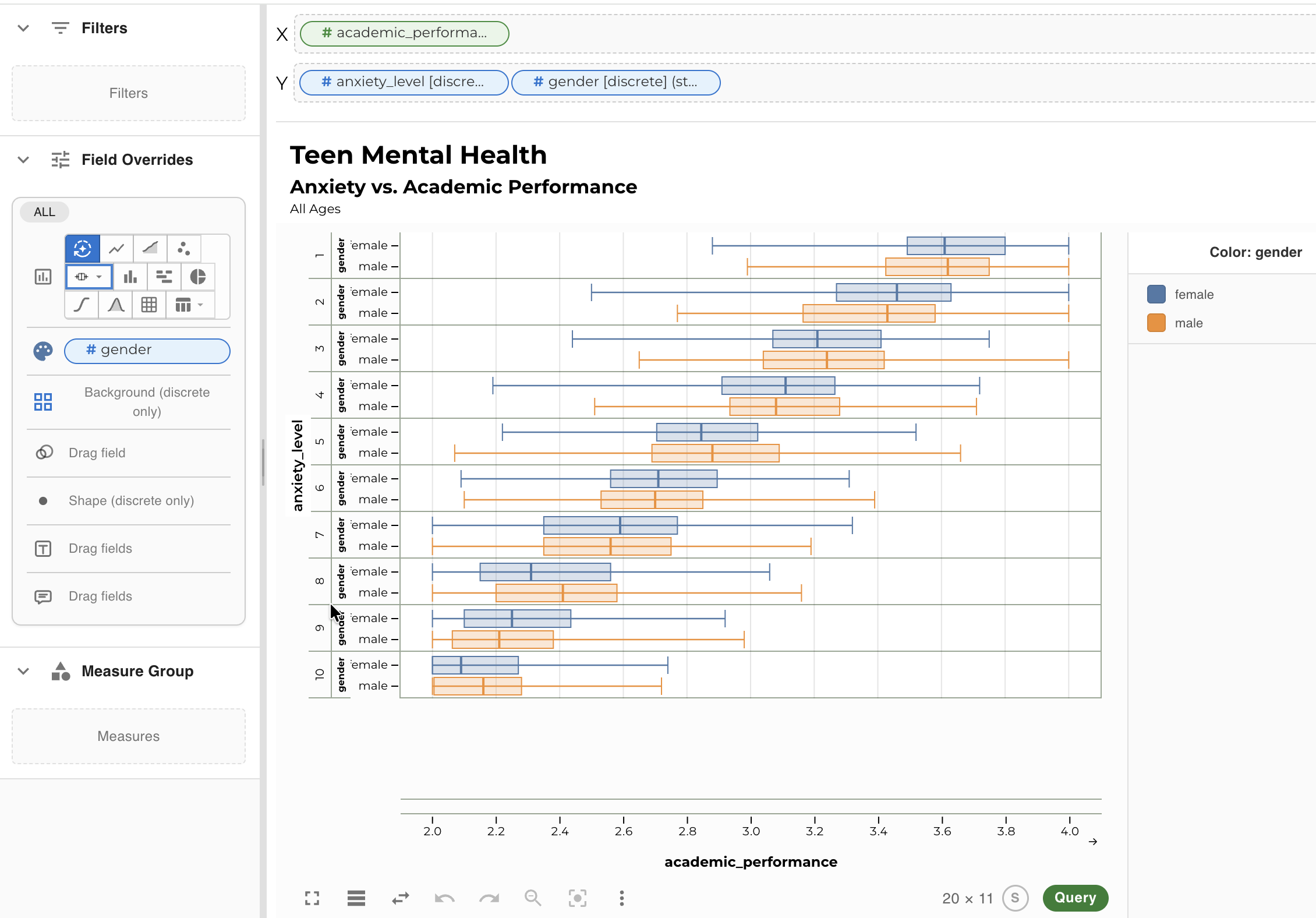Image resolution: width=1316 pixels, height=918 pixels.
Task: Collapse the Field Overrides section
Action: pos(23,160)
